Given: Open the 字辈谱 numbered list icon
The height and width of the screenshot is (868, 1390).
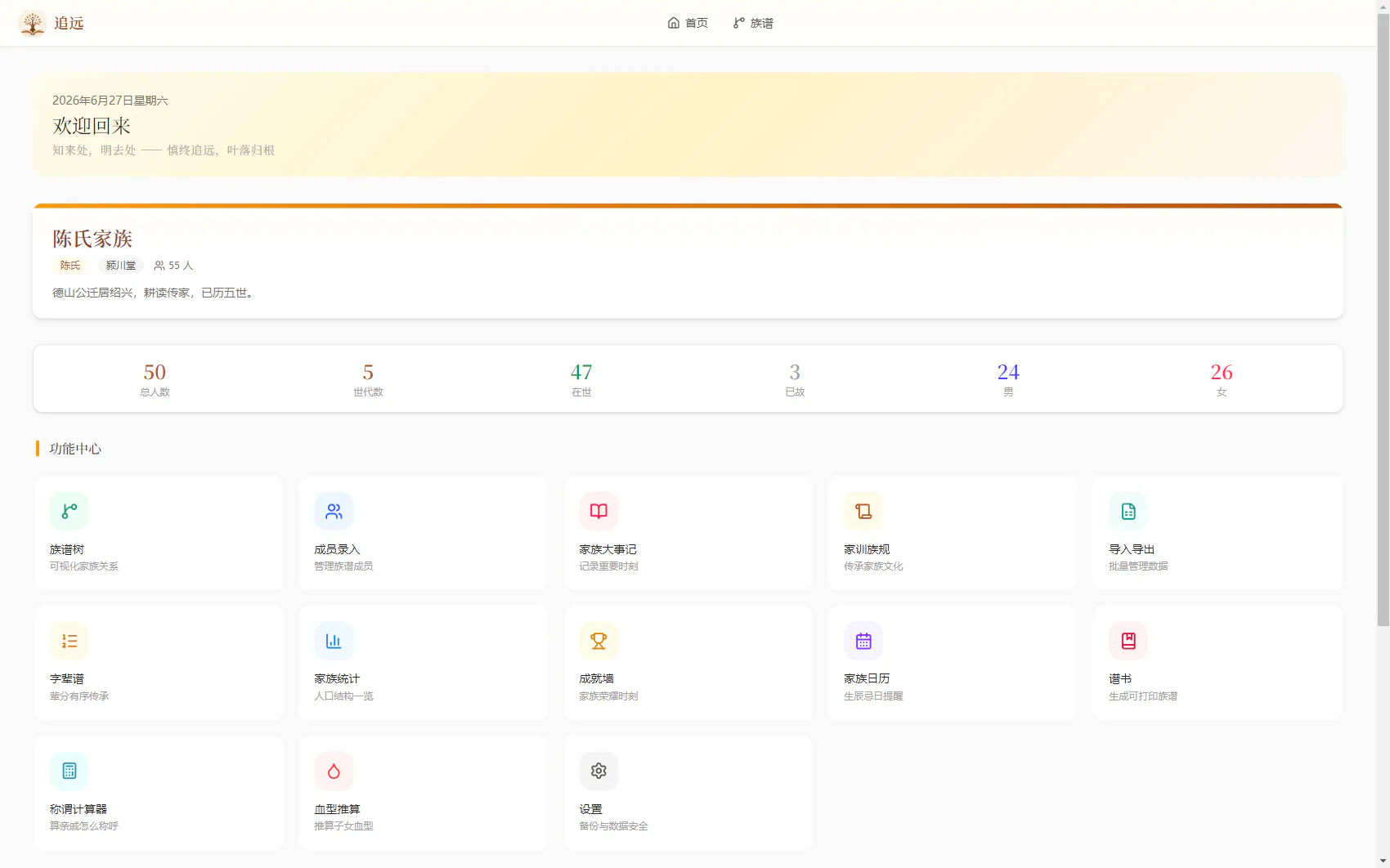Looking at the screenshot, I should coord(69,641).
